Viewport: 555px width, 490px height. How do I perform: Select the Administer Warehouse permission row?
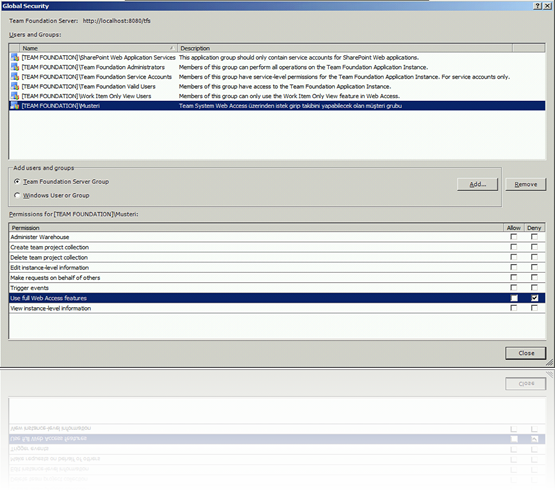coord(277,237)
